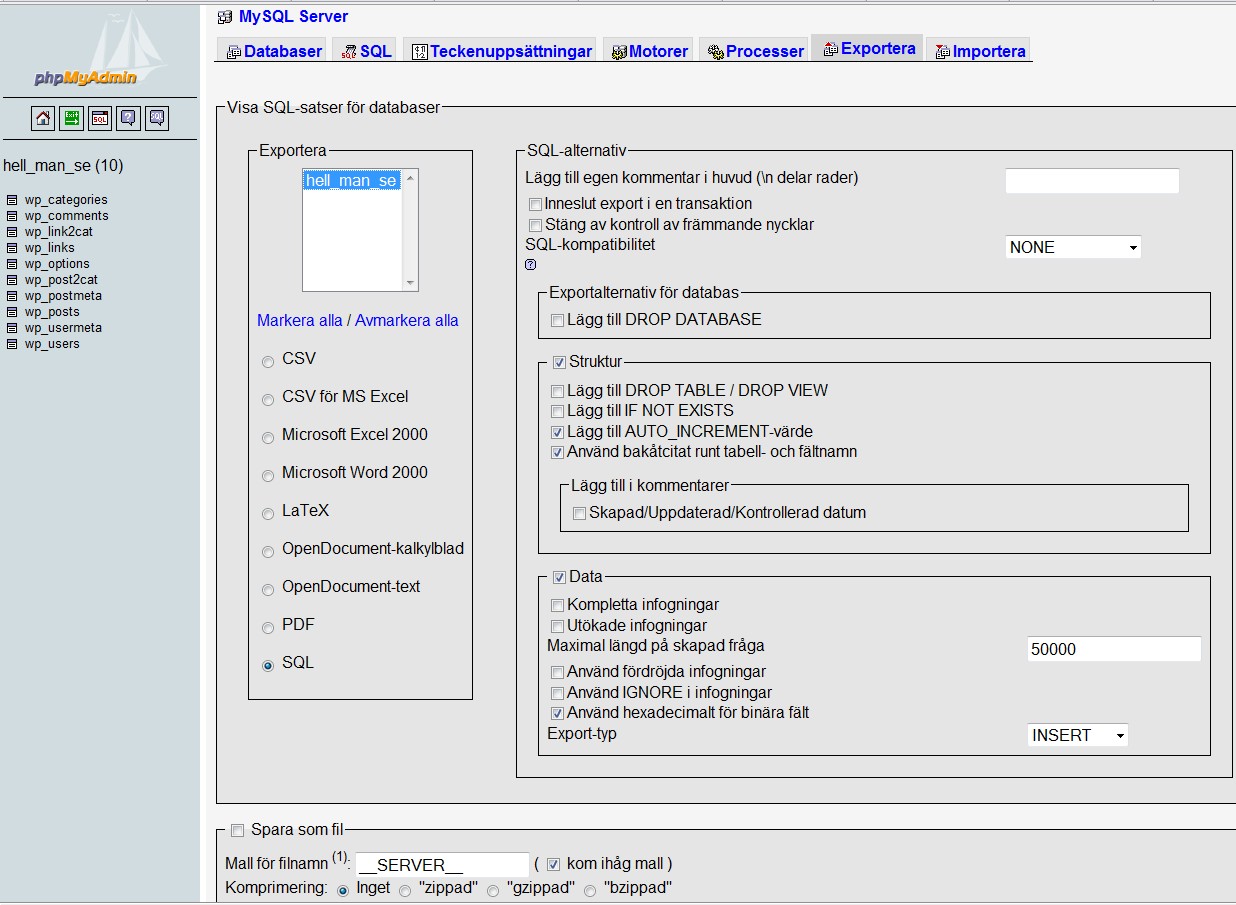Open the MySQL SQL reference bubble icon
Screen dimensions: 1236x905
pyautogui.click(x=157, y=118)
